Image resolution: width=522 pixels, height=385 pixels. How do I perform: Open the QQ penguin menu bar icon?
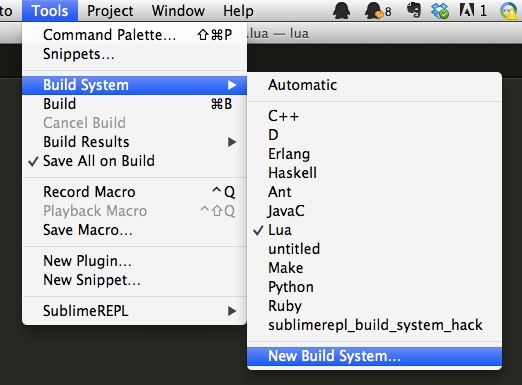341,11
